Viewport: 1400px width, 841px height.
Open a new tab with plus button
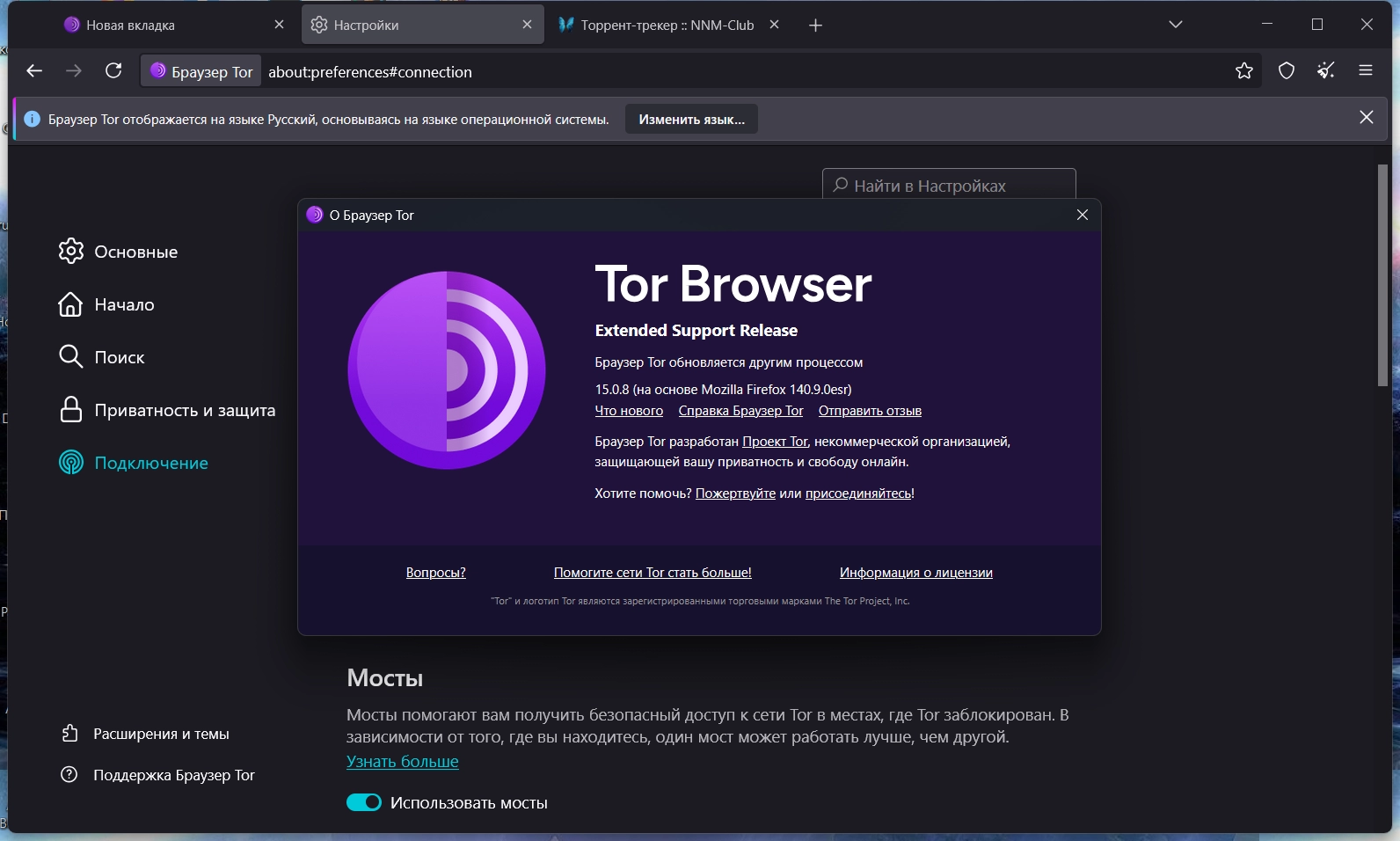(x=815, y=26)
